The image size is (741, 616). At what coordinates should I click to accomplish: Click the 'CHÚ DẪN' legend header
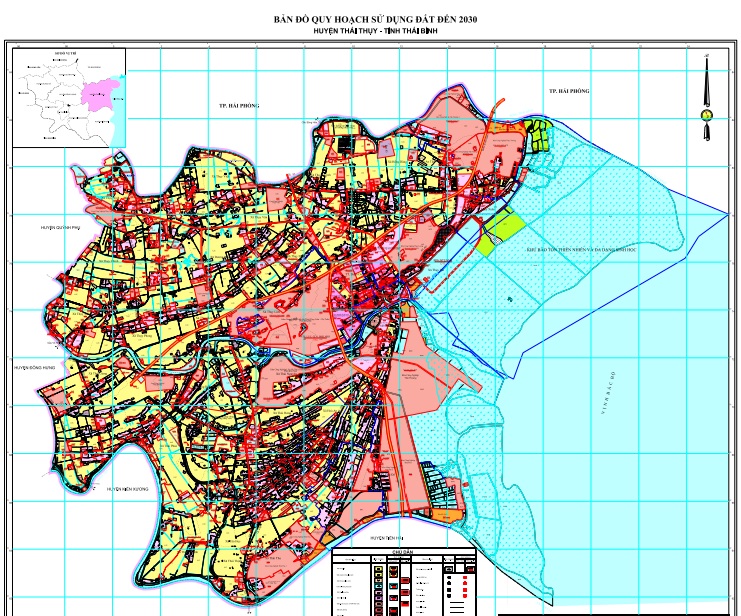[404, 552]
